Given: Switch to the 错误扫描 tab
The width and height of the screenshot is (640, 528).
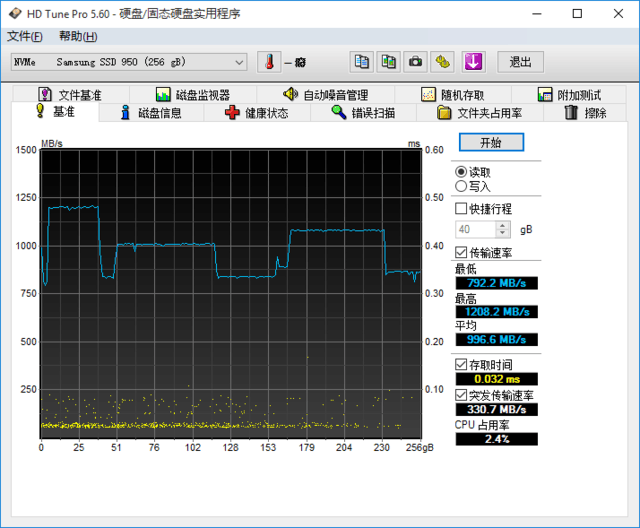Looking at the screenshot, I should pyautogui.click(x=364, y=113).
